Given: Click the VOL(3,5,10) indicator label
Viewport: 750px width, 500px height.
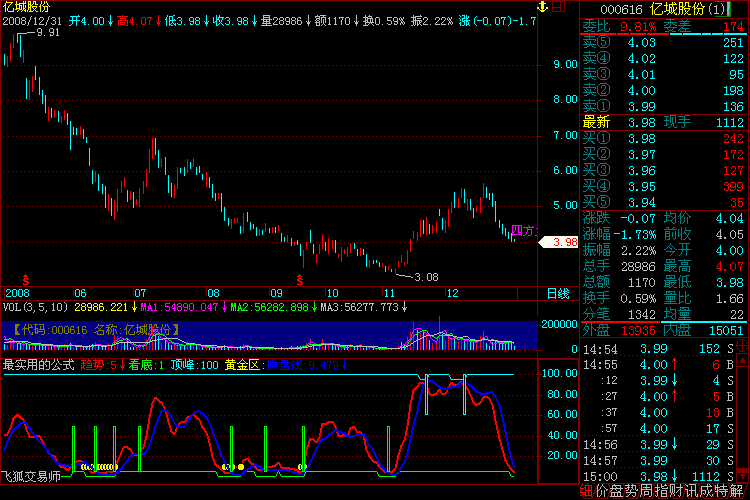Looking at the screenshot, I should [35, 307].
